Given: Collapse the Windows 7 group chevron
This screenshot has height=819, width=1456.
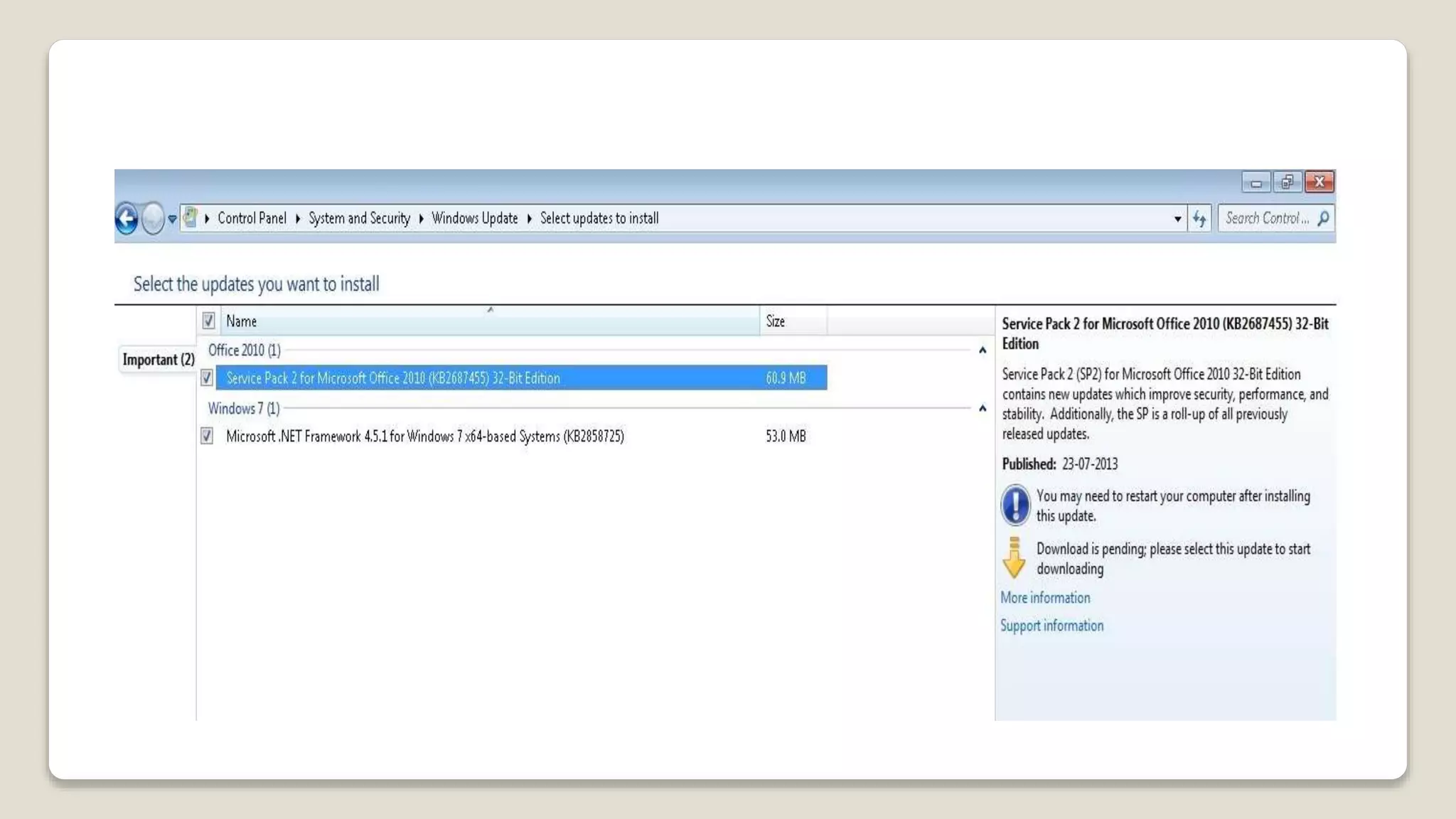Looking at the screenshot, I should (982, 408).
